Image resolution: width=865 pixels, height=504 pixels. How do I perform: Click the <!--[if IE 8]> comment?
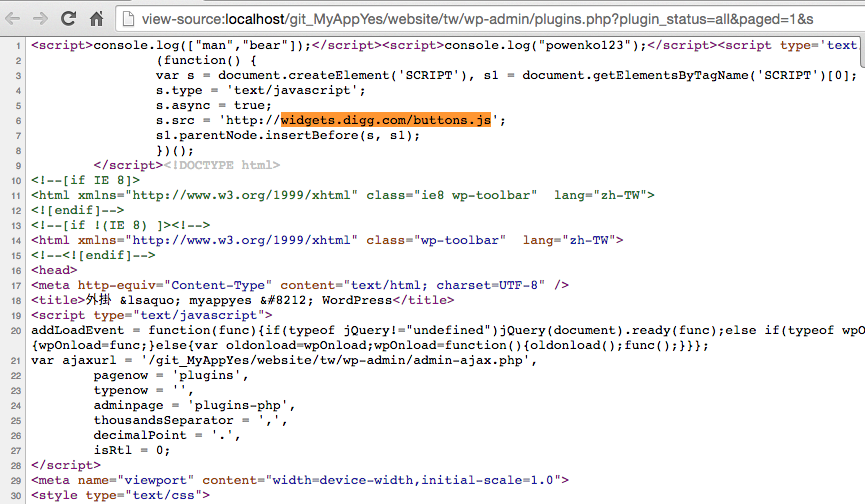pos(86,180)
